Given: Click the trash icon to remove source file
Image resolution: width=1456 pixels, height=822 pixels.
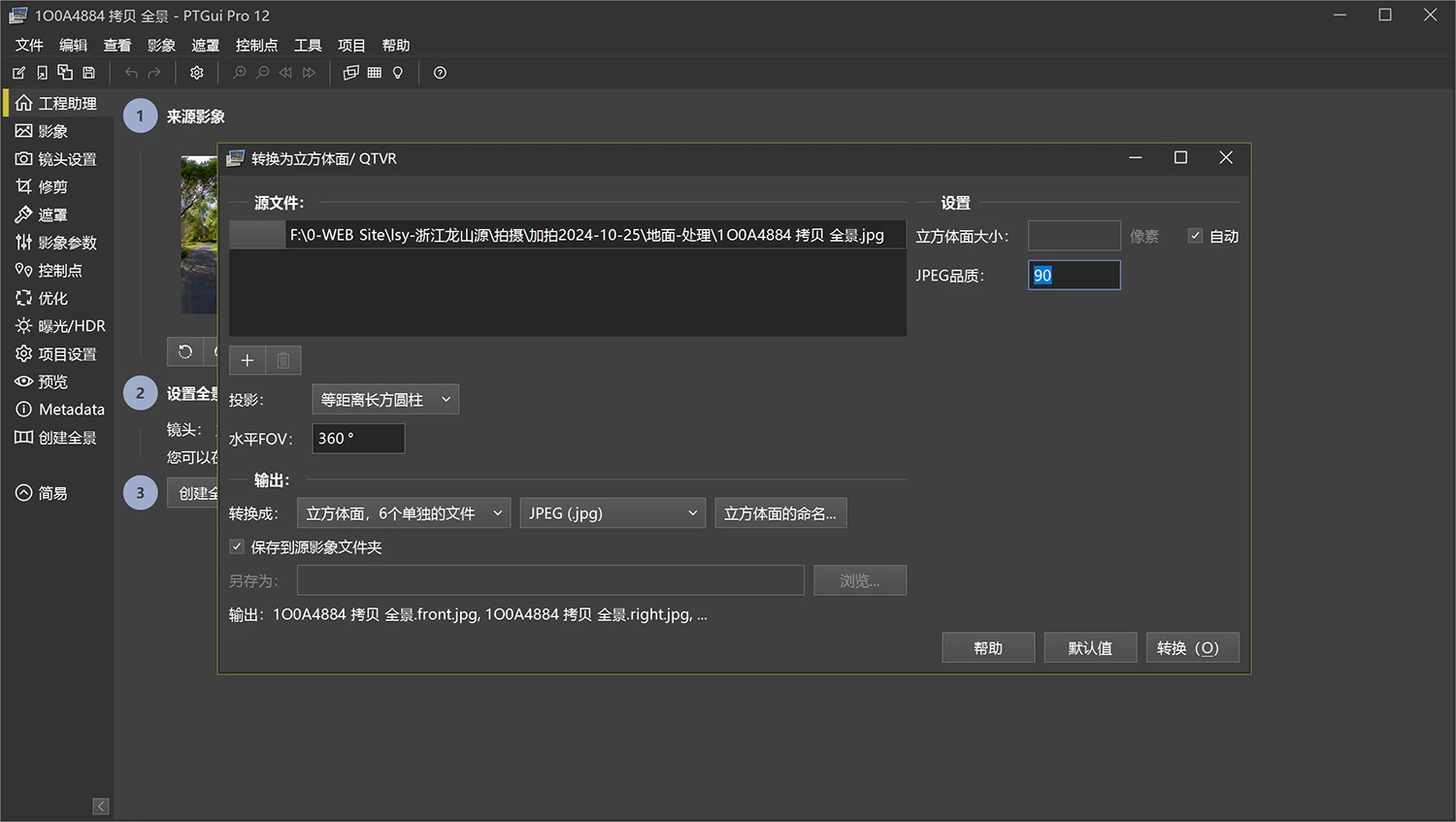Looking at the screenshot, I should pos(283,360).
